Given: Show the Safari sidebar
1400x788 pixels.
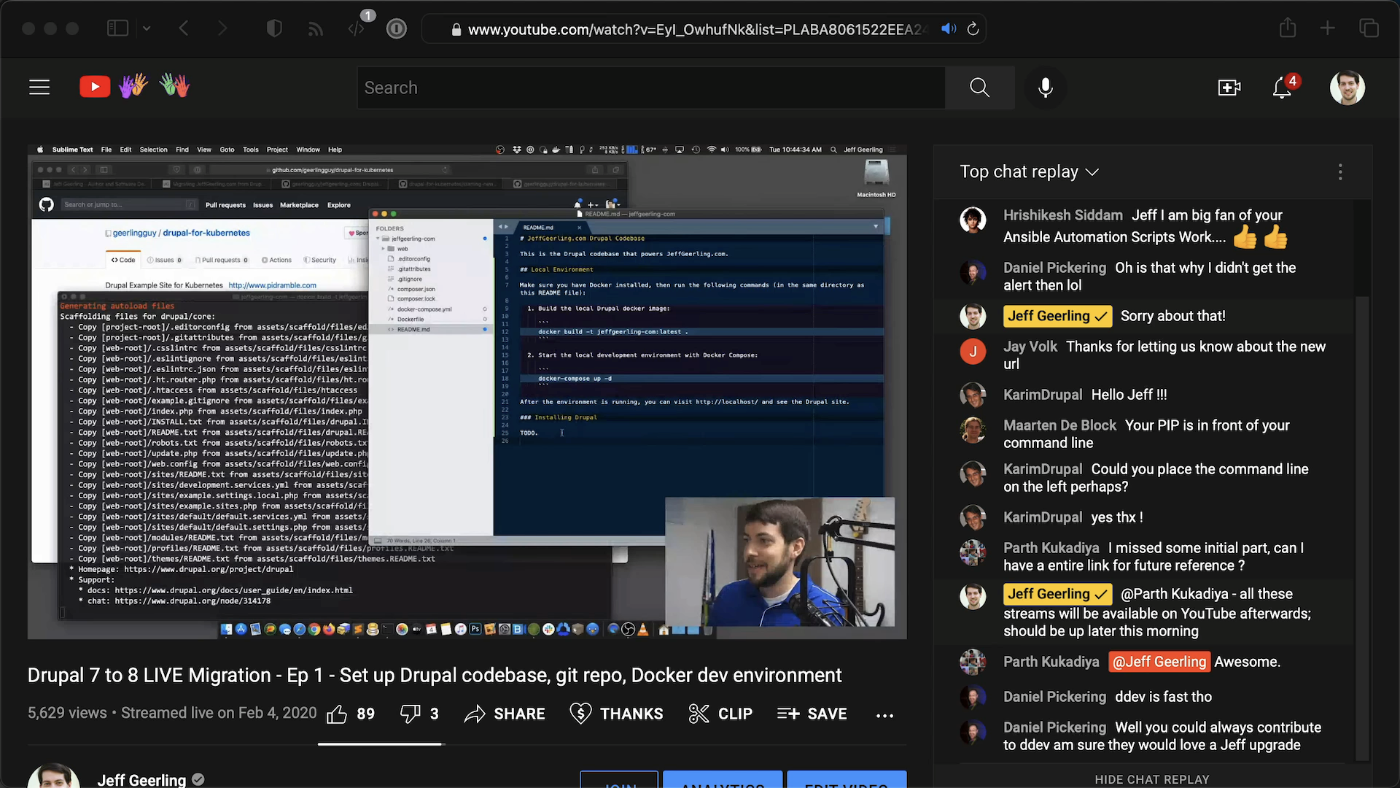Looking at the screenshot, I should click(x=117, y=29).
